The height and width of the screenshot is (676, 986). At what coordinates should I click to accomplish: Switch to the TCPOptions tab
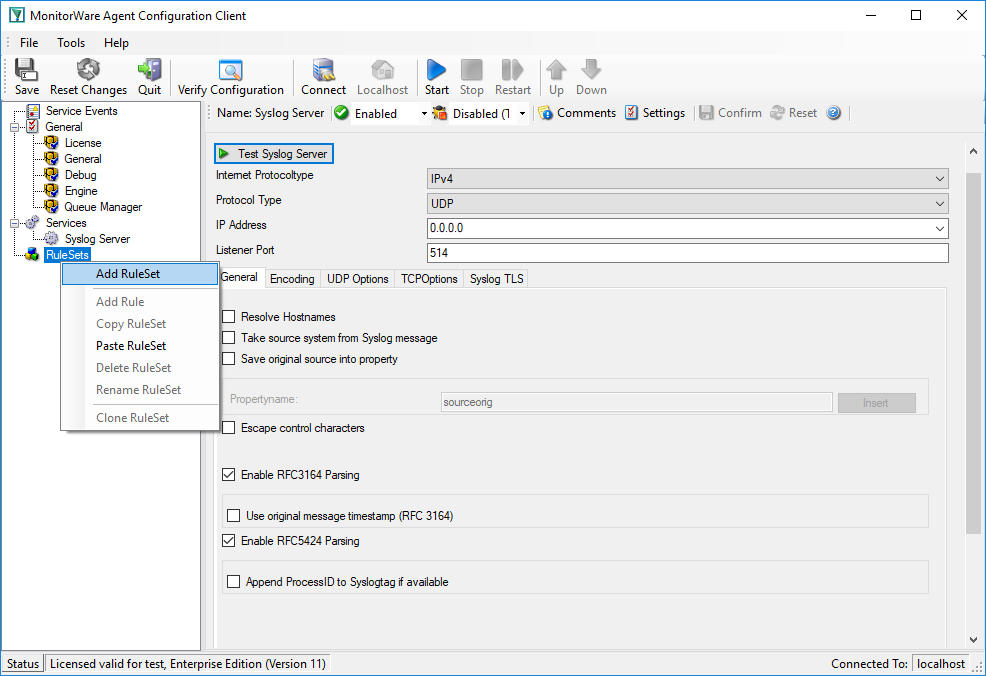click(x=429, y=279)
